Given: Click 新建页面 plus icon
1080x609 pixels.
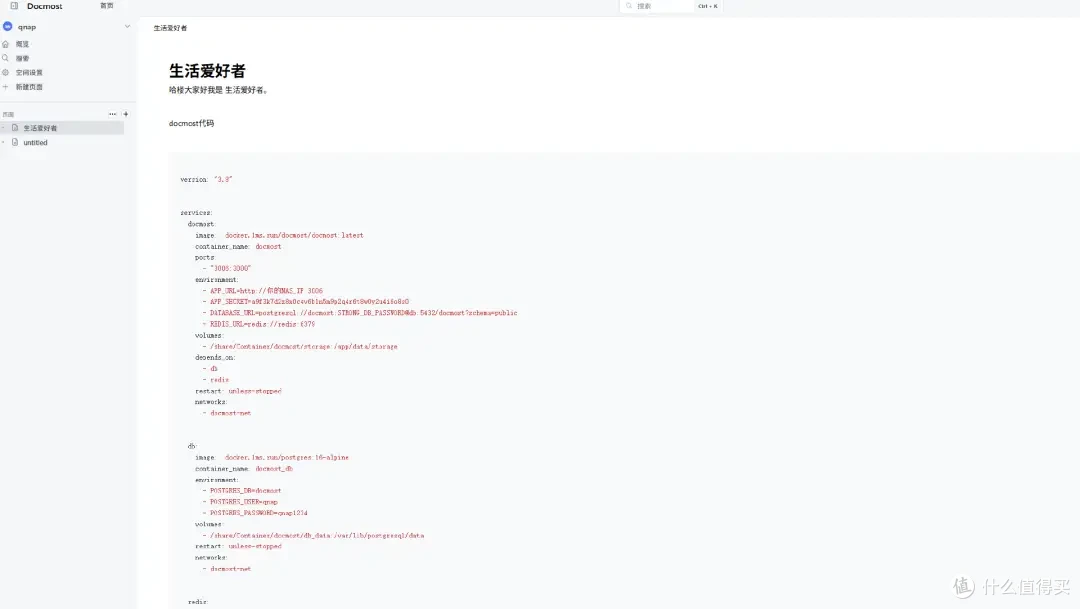Looking at the screenshot, I should tap(6, 87).
